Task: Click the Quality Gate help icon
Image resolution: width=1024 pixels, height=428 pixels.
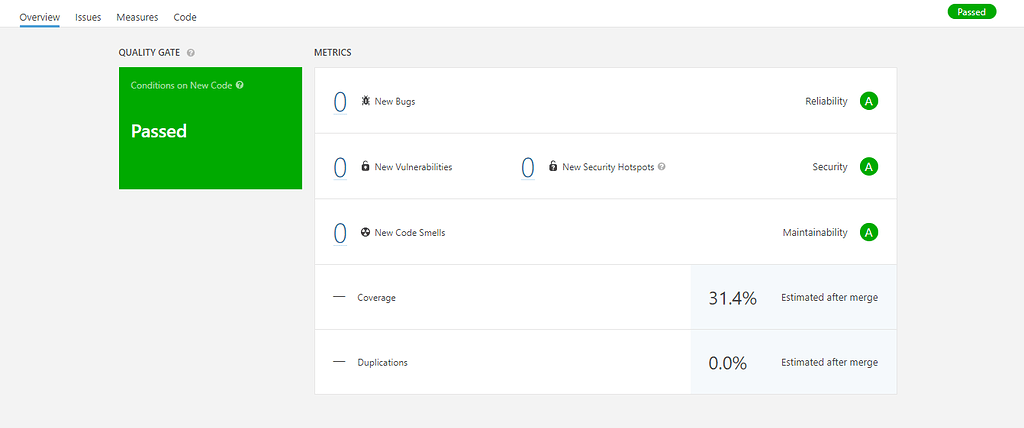Action: 190,52
